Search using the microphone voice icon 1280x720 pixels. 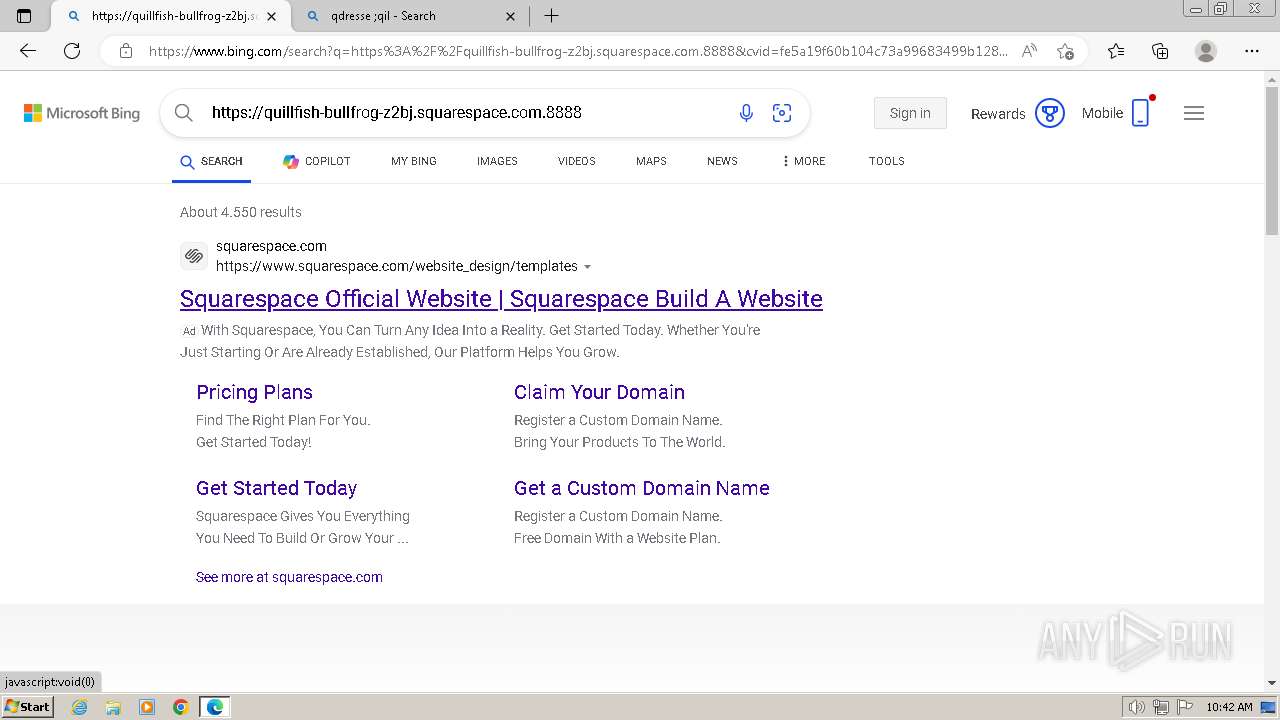[x=746, y=113]
